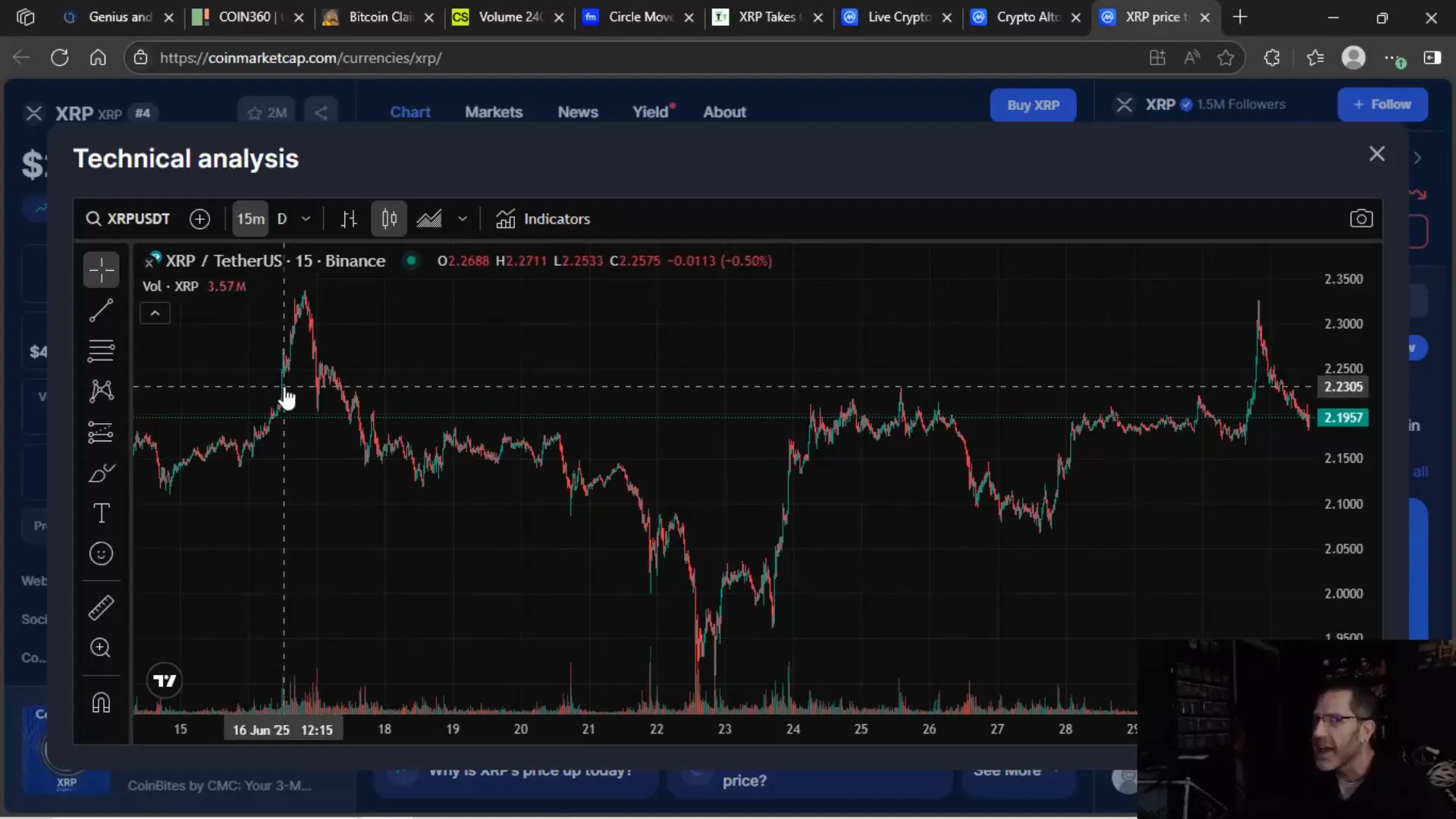The width and height of the screenshot is (1456, 819).
Task: Expand the chart style dropdown
Action: pos(463,219)
